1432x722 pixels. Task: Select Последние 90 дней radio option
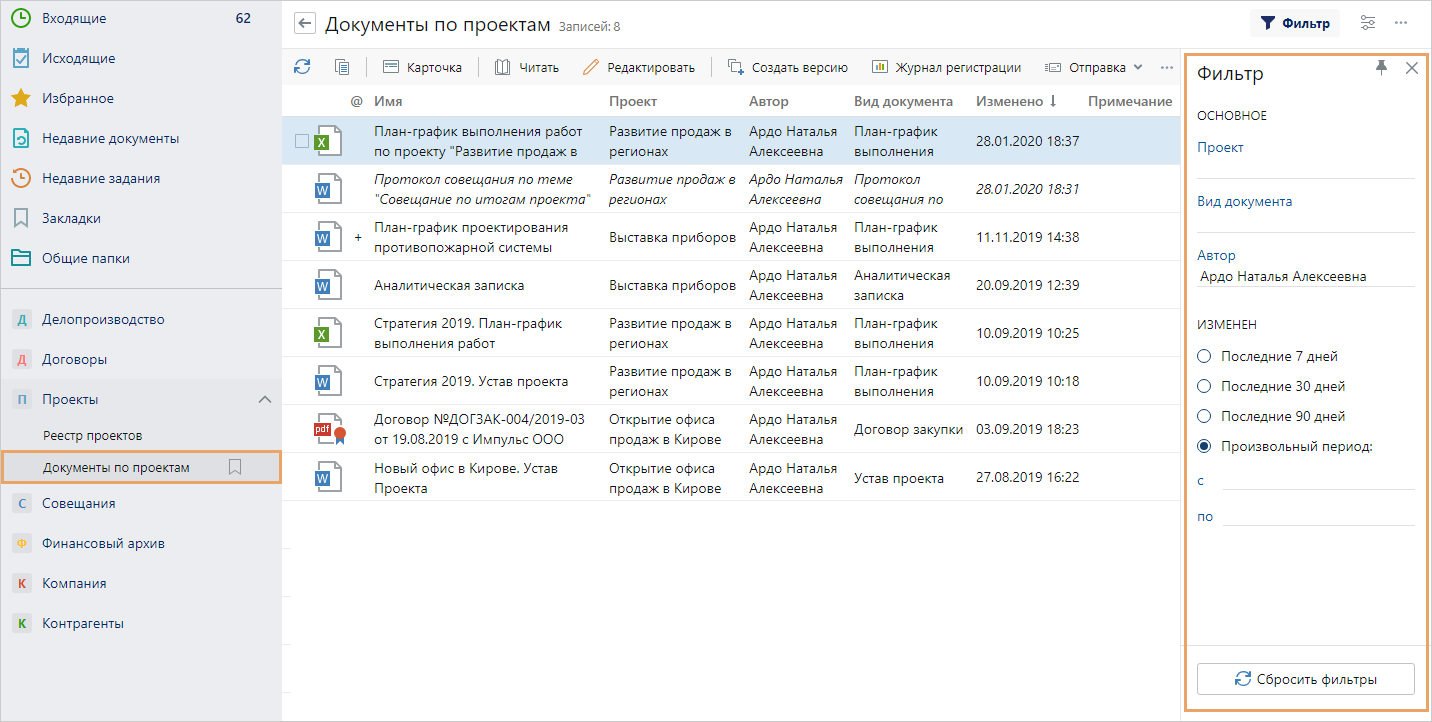coord(1204,416)
